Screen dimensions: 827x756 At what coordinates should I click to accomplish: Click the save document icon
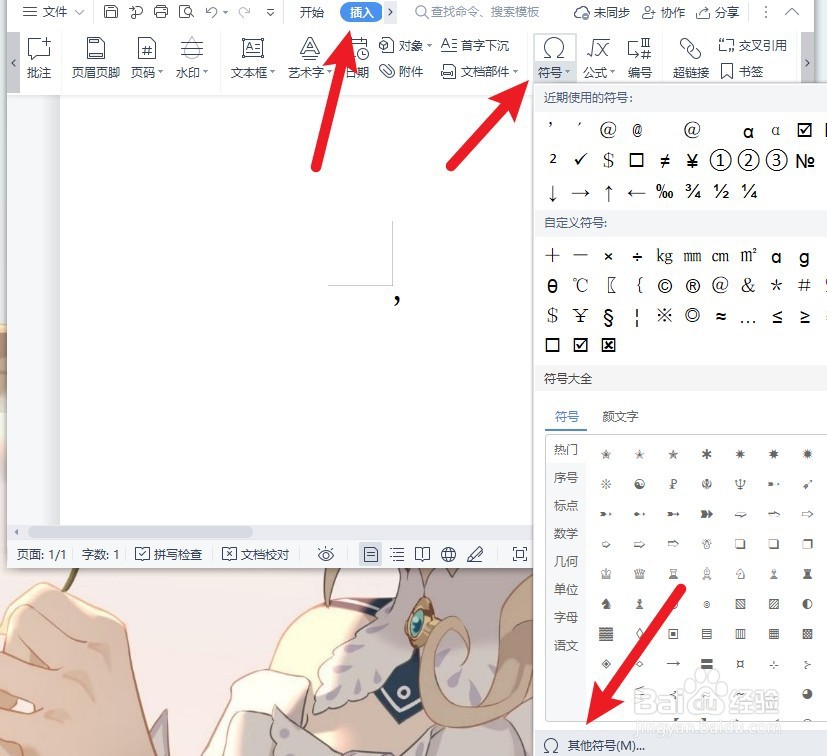(x=111, y=12)
